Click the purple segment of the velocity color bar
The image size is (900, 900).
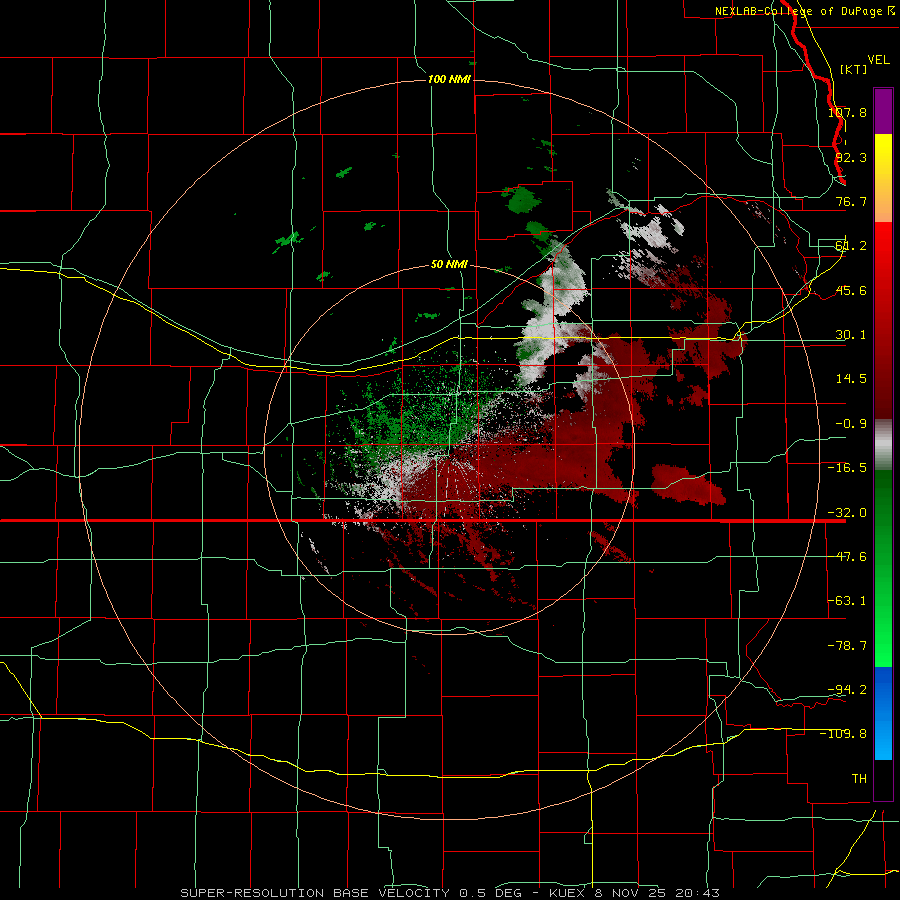pos(883,112)
